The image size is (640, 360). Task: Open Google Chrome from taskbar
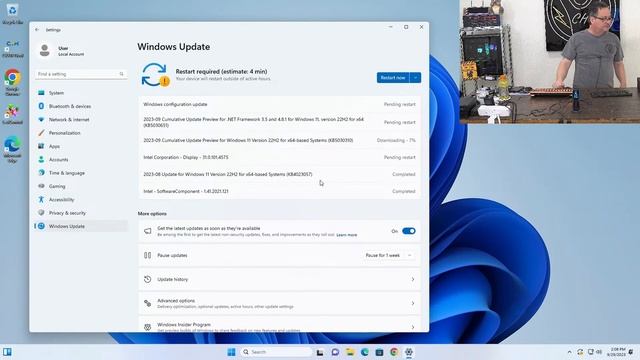pyautogui.click(x=394, y=352)
